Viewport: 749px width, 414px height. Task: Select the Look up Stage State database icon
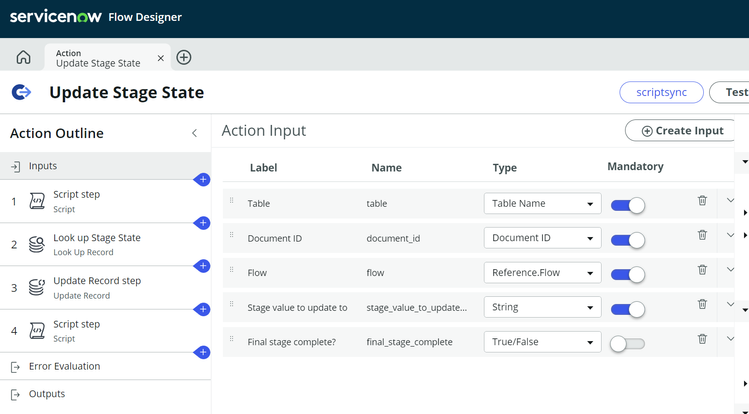click(37, 244)
